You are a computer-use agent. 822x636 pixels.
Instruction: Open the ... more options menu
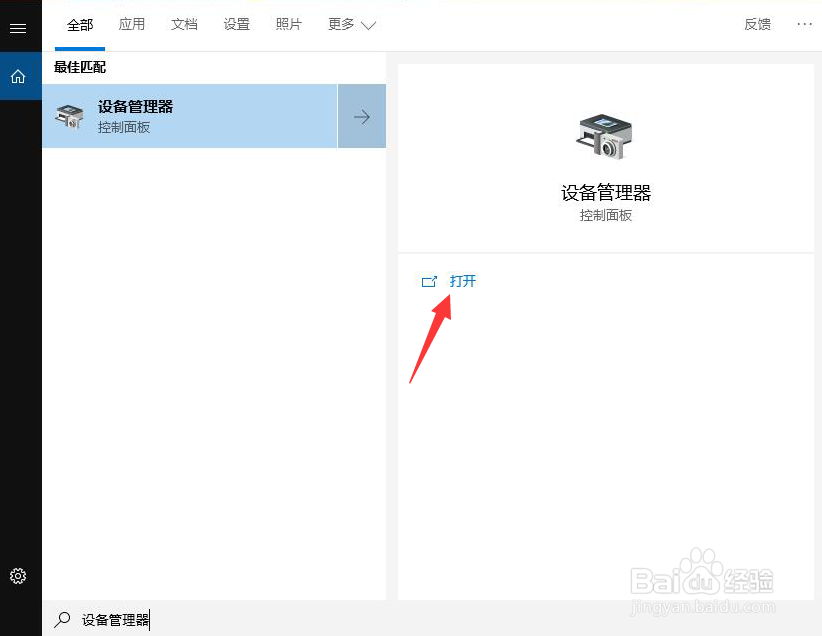804,24
